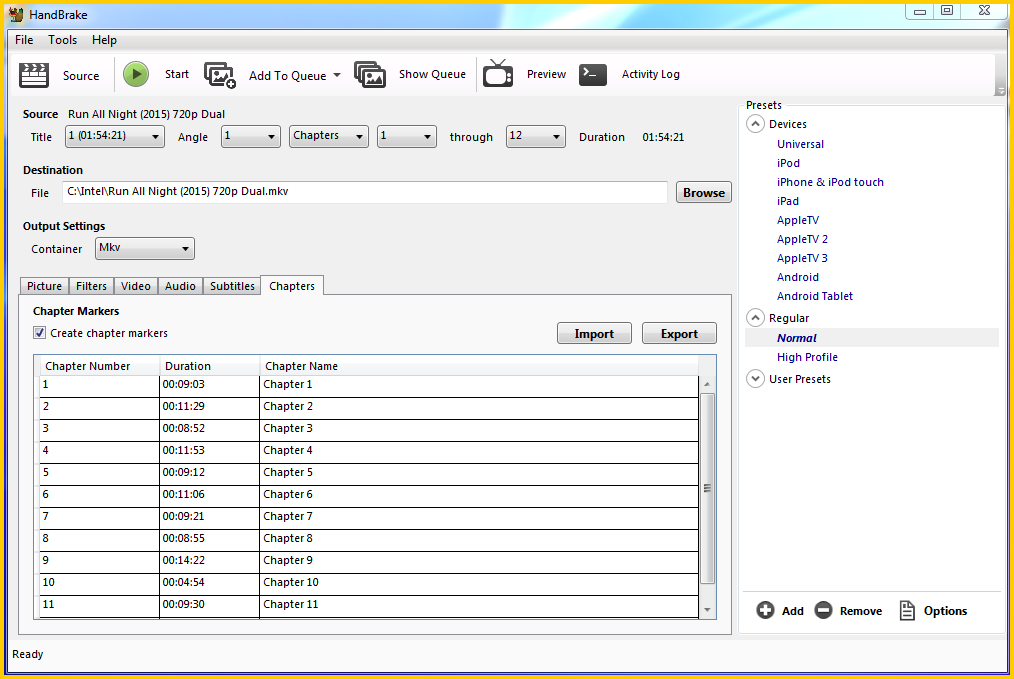Select the AppleTV 2 preset
Image resolution: width=1014 pixels, height=679 pixels.
[x=802, y=239]
